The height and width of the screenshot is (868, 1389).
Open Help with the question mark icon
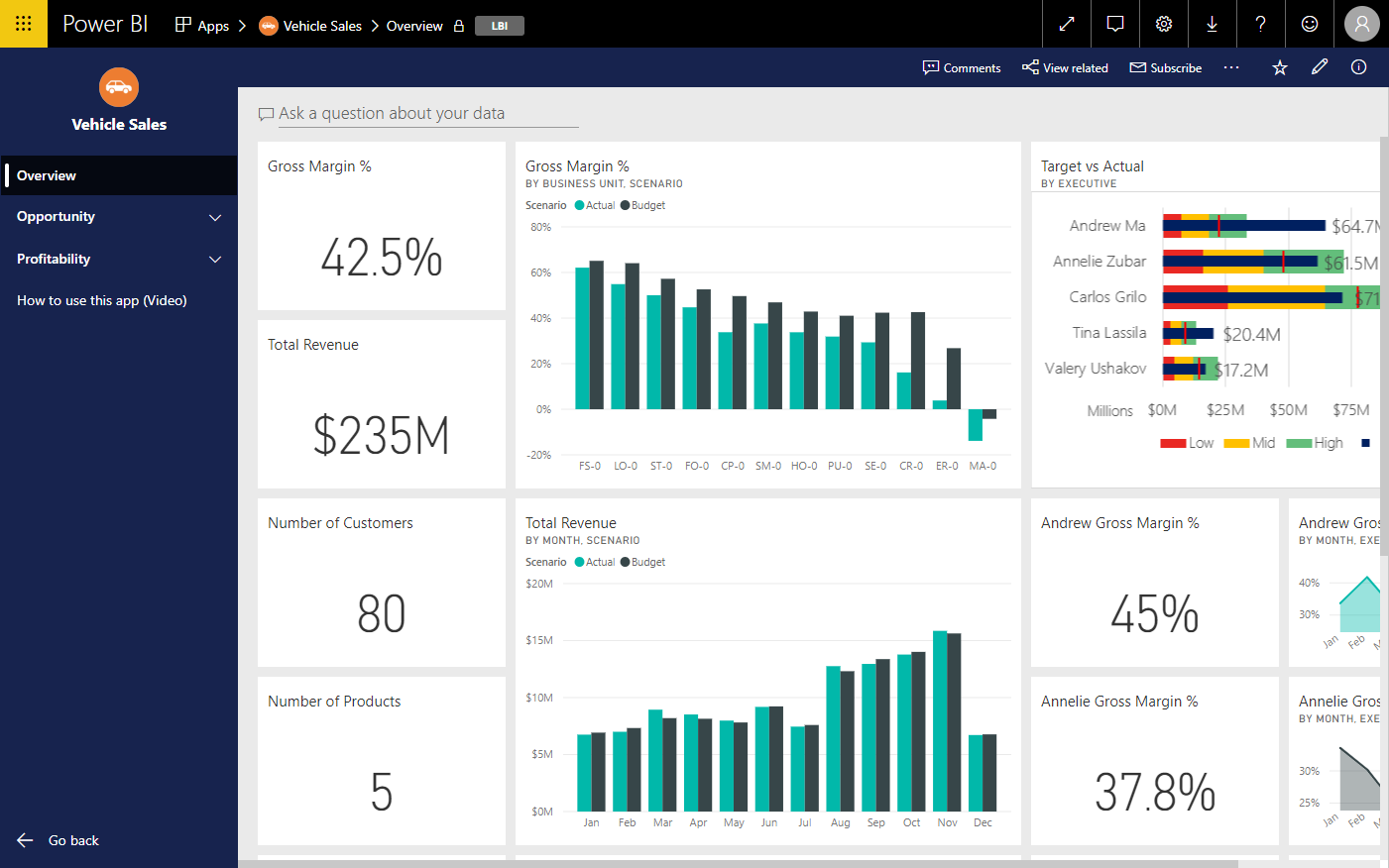click(x=1260, y=24)
